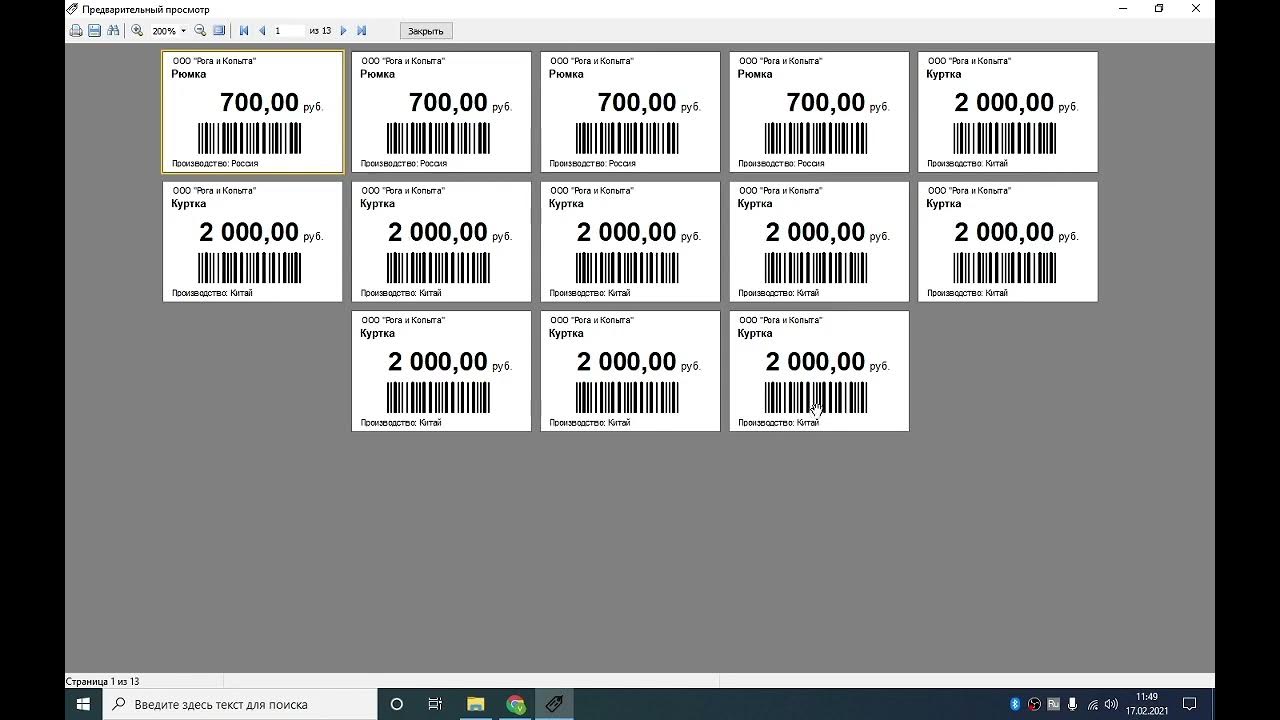
Task: Switch the Ru input language indicator
Action: (1053, 704)
